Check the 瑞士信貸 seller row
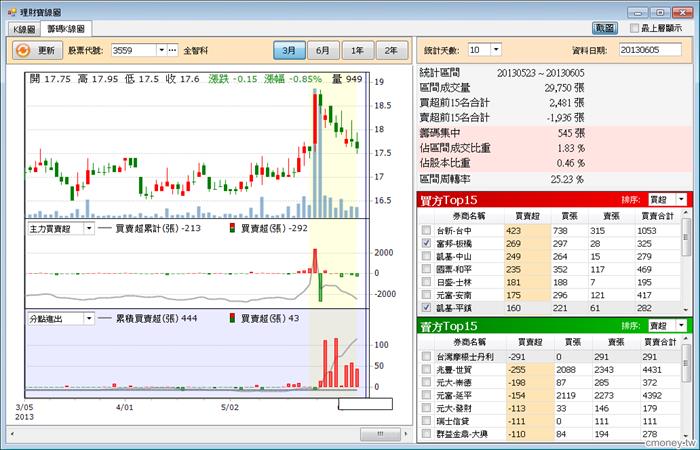Screen dimensions: 700x450 click(426, 421)
